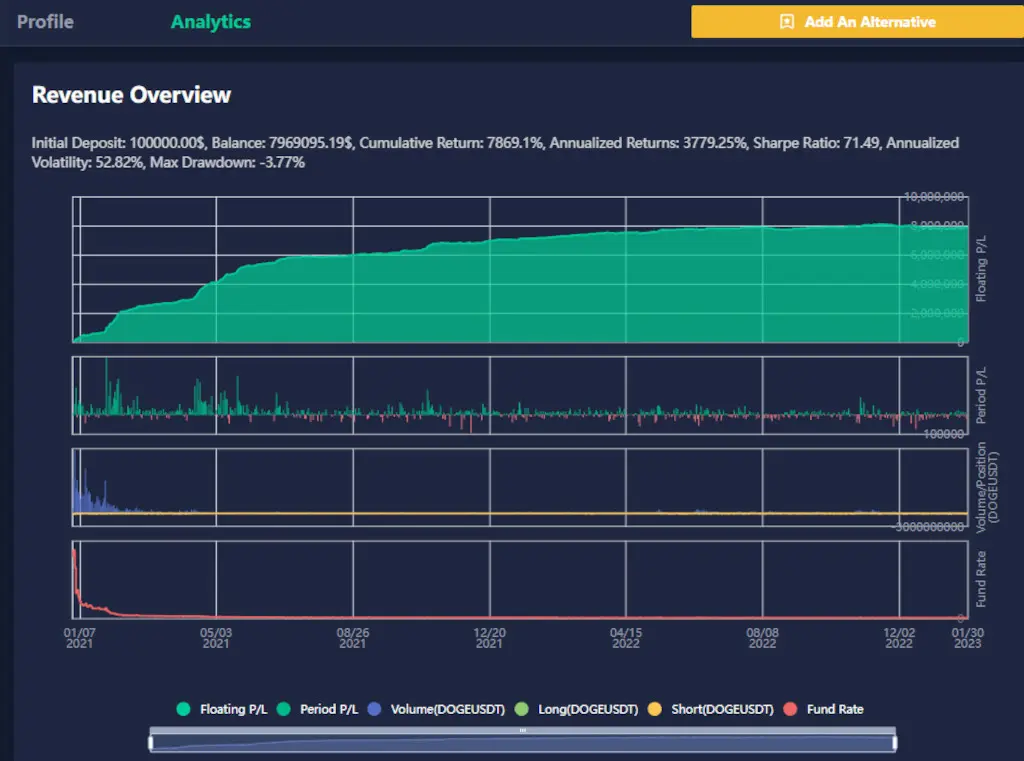Open the Analytics tab
Viewport: 1024px width, 761px height.
point(211,21)
